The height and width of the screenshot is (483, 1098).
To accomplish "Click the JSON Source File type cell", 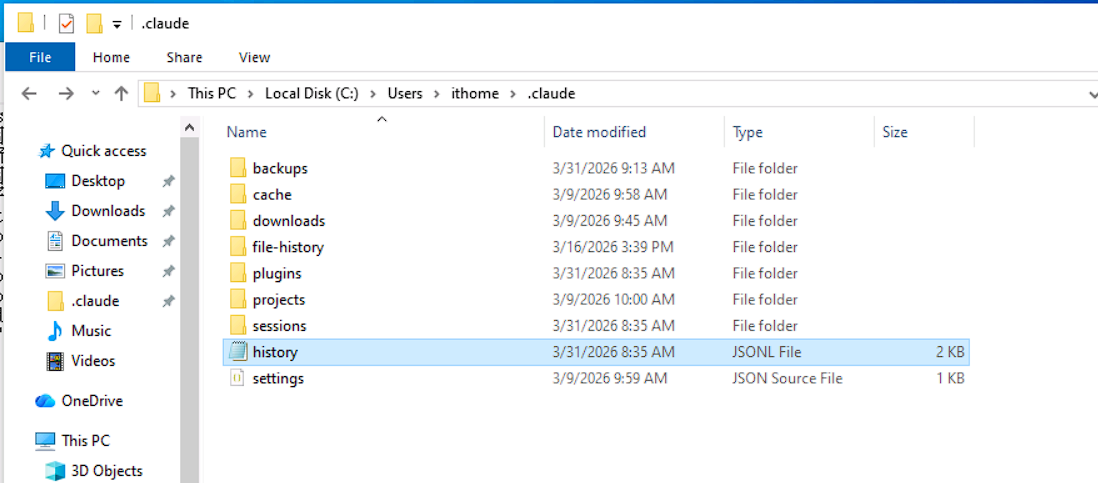I will pos(788,379).
